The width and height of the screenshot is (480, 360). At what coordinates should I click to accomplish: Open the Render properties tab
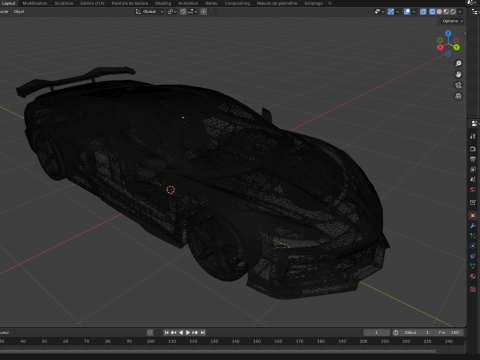click(x=473, y=149)
